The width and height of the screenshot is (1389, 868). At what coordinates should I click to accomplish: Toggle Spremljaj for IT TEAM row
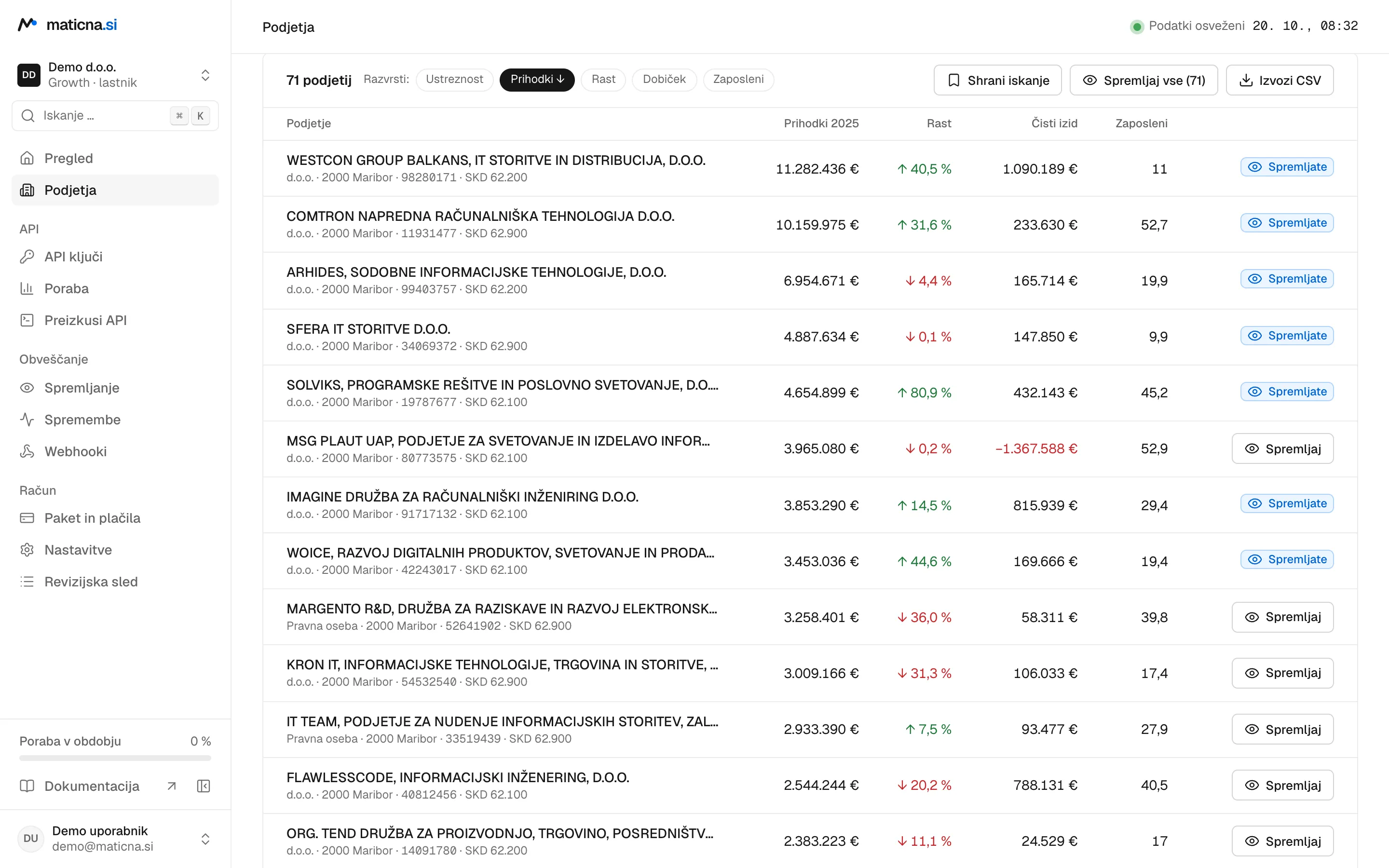[x=1282, y=729]
